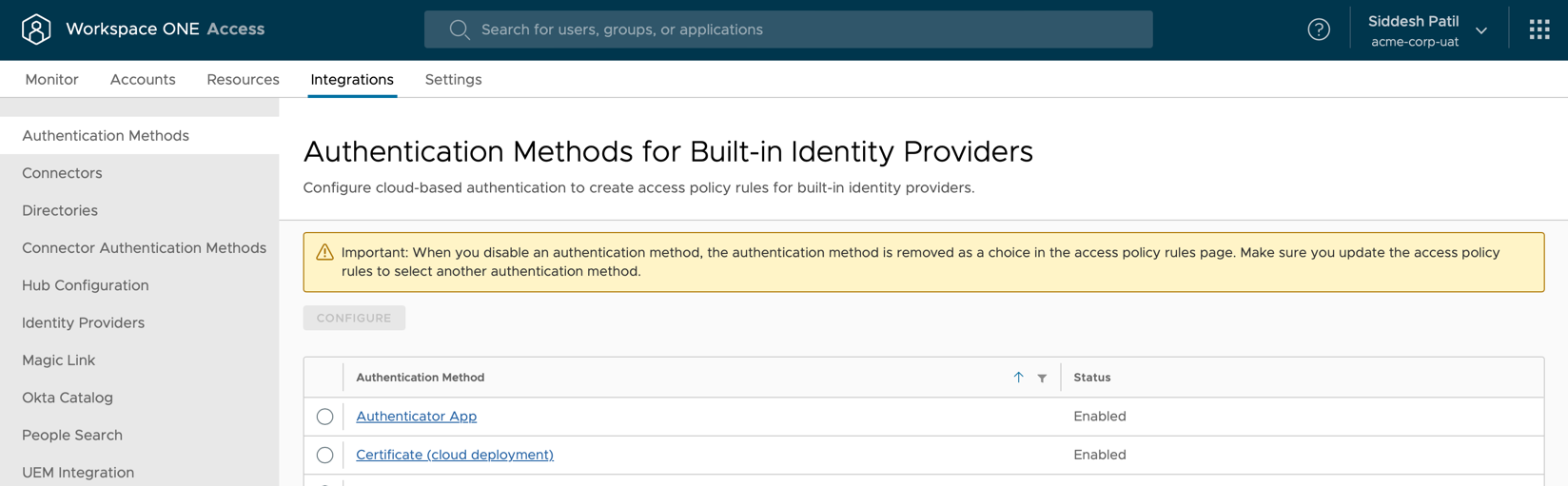
Task: Switch to the Accounts tab
Action: (143, 80)
